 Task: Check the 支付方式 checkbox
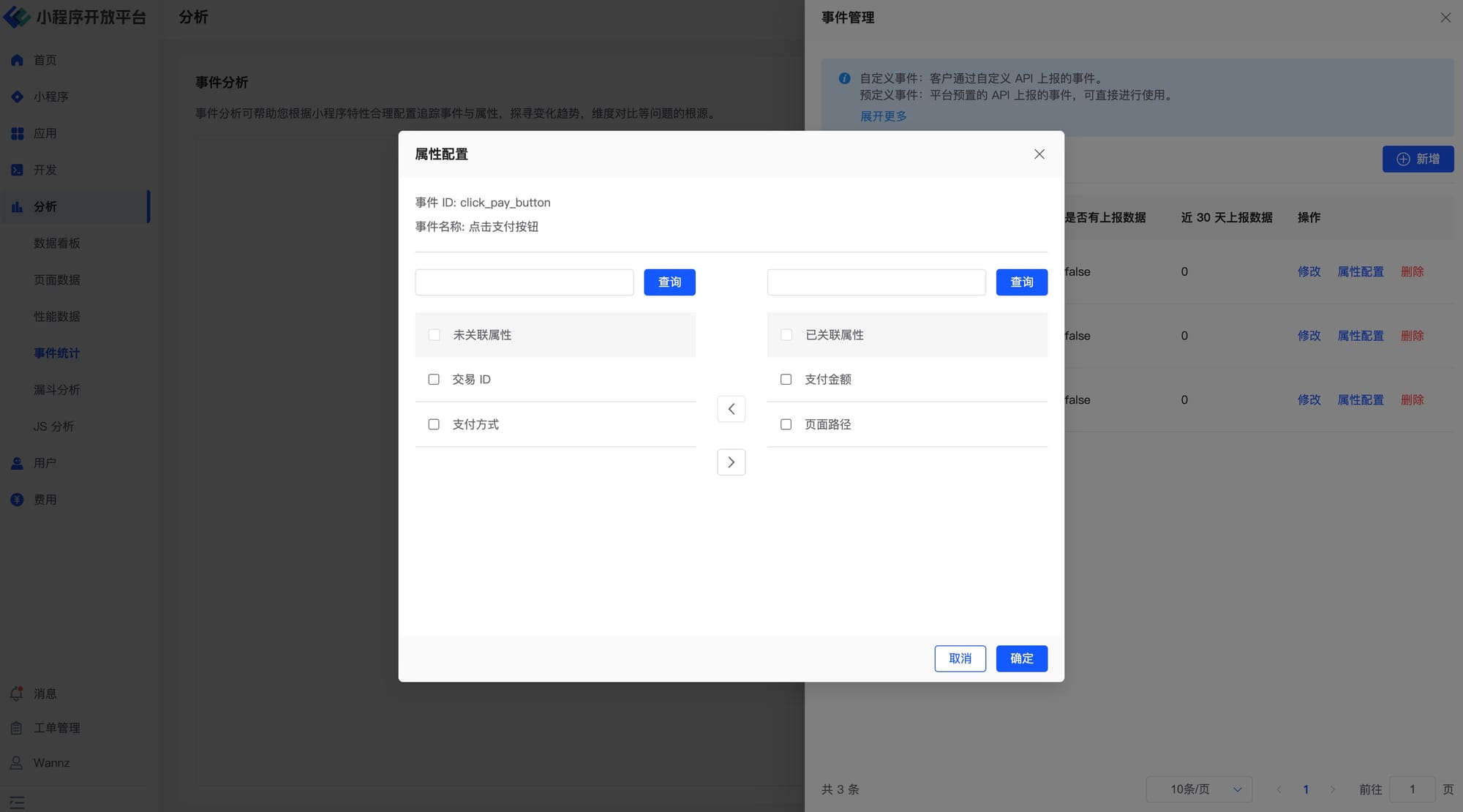[434, 424]
